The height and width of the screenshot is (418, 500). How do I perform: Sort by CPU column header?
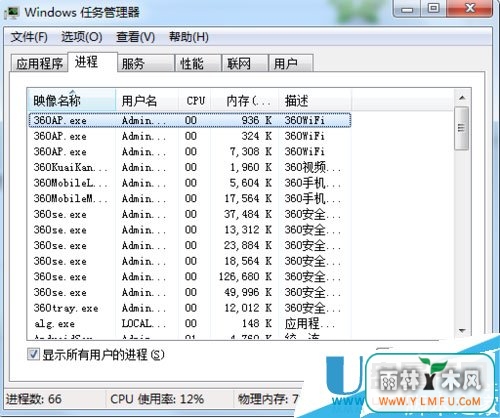pos(195,100)
